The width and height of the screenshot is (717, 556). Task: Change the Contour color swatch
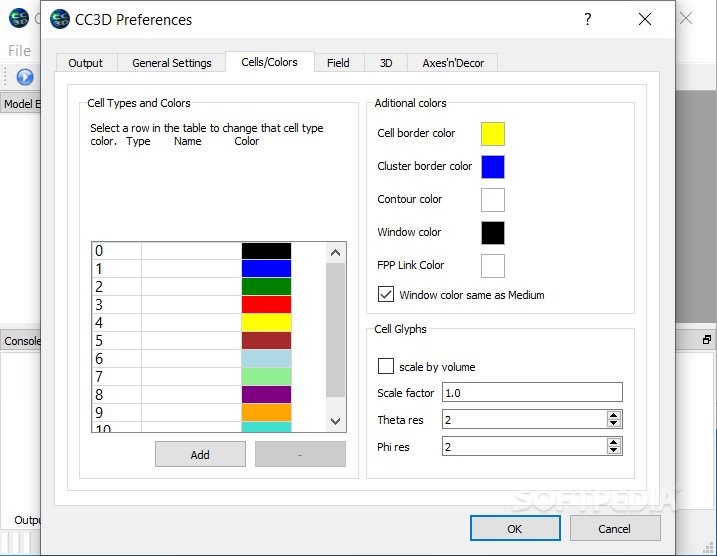pyautogui.click(x=492, y=200)
